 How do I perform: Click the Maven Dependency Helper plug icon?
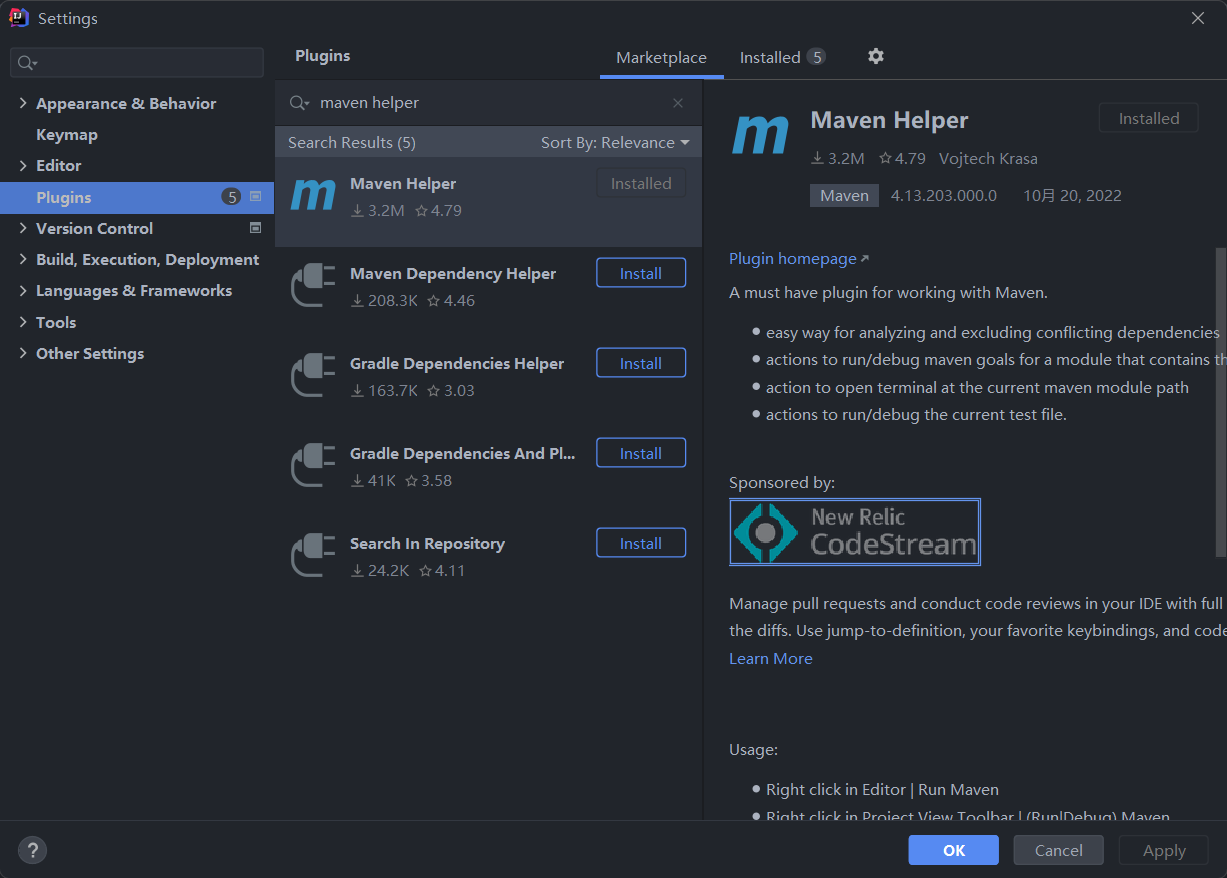click(x=312, y=285)
